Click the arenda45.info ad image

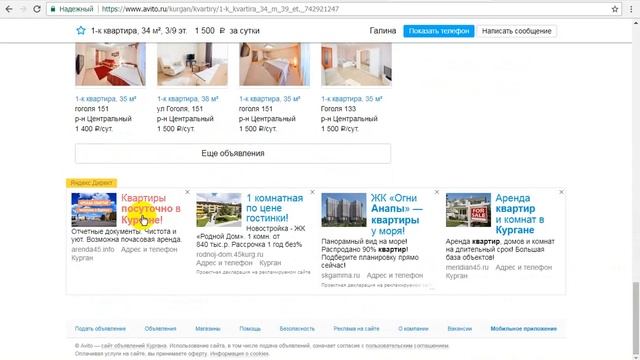pyautogui.click(x=94, y=210)
